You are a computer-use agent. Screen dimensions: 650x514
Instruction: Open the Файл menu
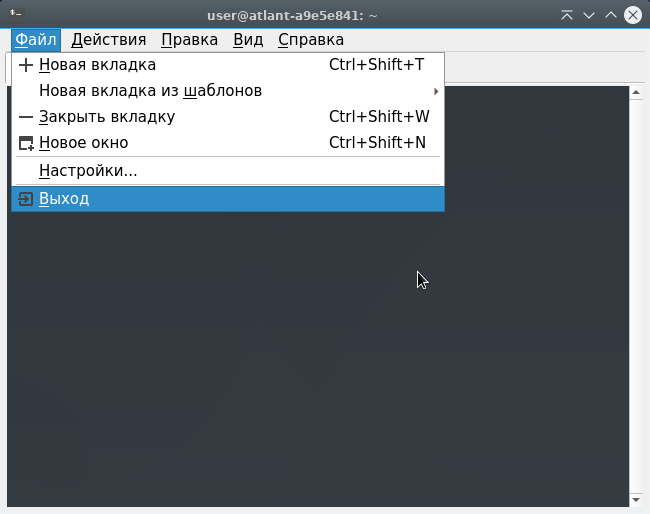[x=36, y=40]
